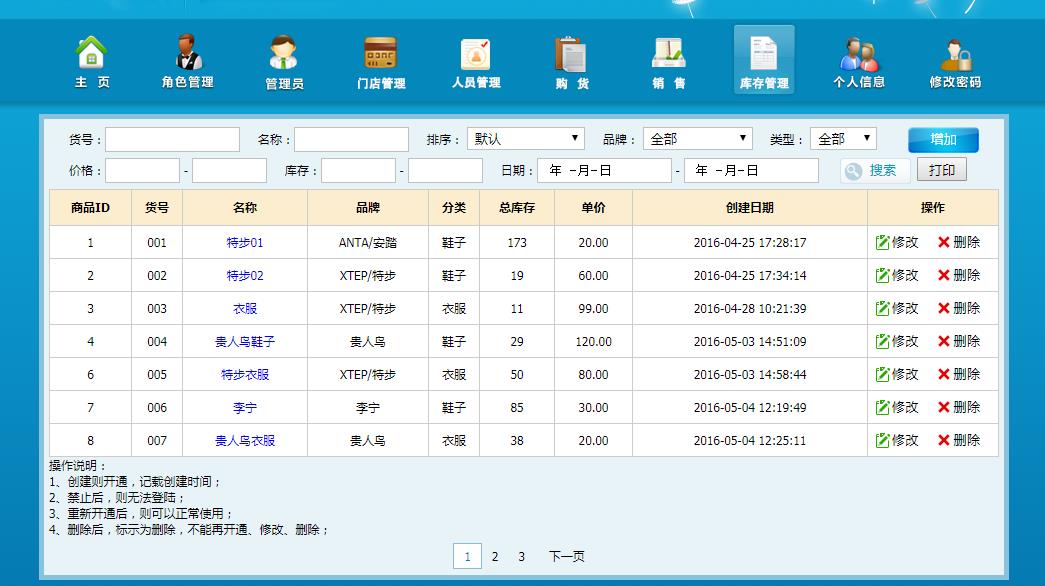
Task: Go to page 2 of results
Action: (494, 557)
